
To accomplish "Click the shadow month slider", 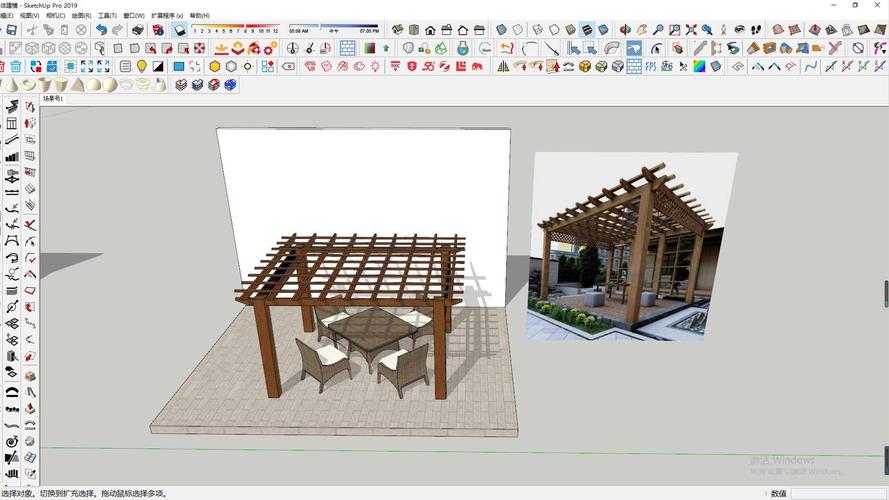I will point(235,28).
